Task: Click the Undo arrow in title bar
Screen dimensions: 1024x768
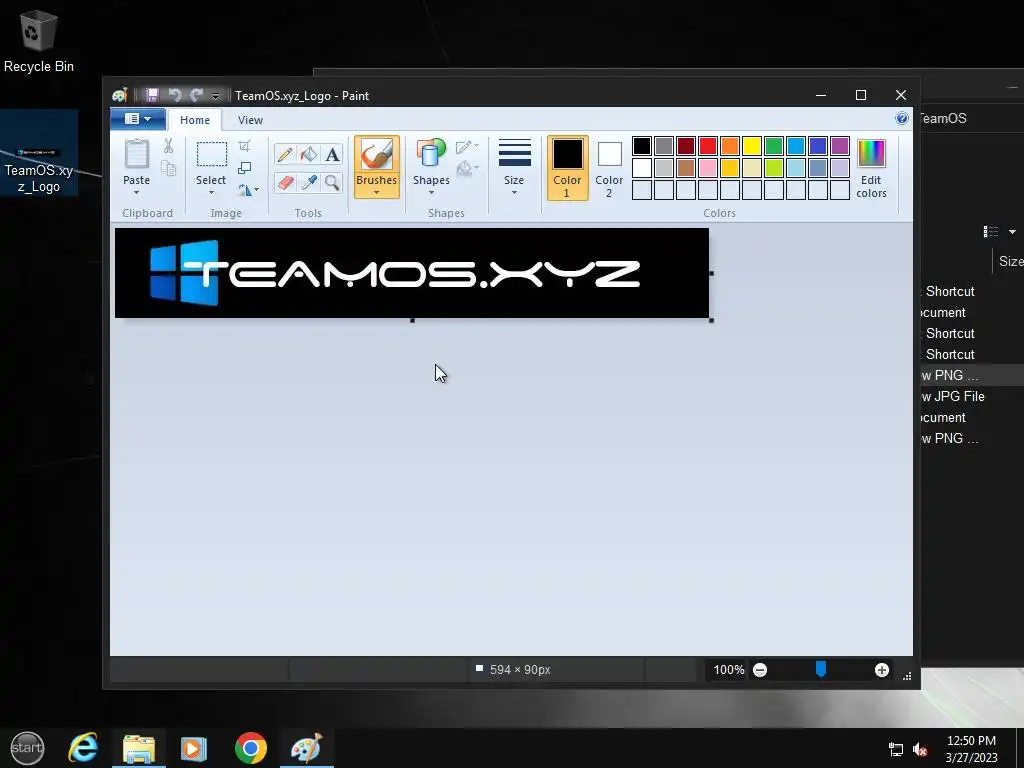Action: pyautogui.click(x=174, y=95)
